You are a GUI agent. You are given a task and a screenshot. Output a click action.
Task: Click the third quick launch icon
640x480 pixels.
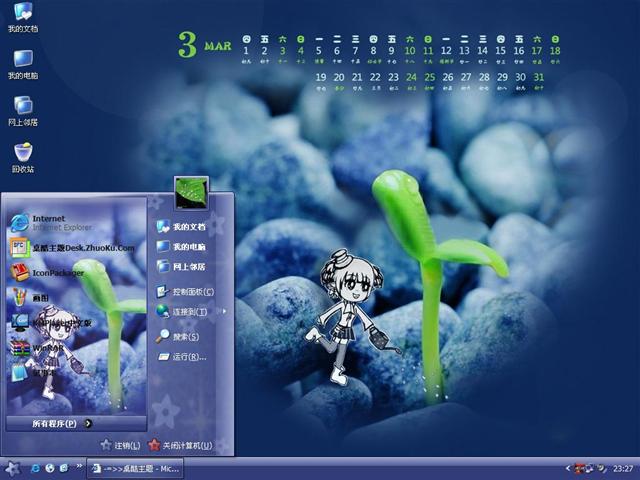pyautogui.click(x=64, y=468)
